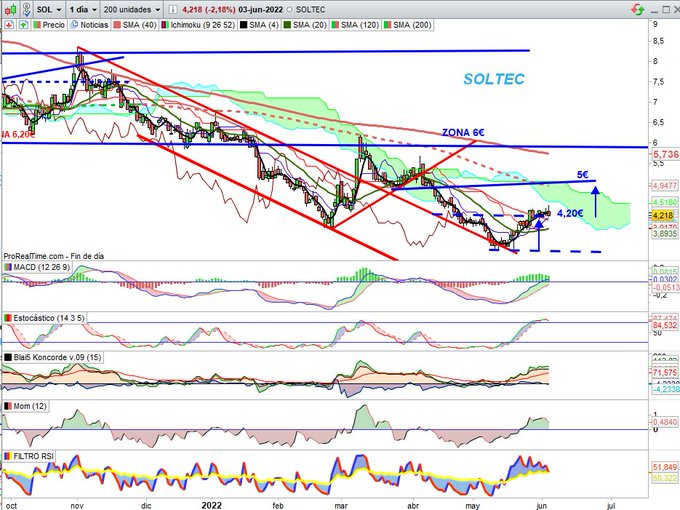This screenshot has height=510, width=680.
Task: Open SMA (4) indicator settings
Action: (264, 25)
